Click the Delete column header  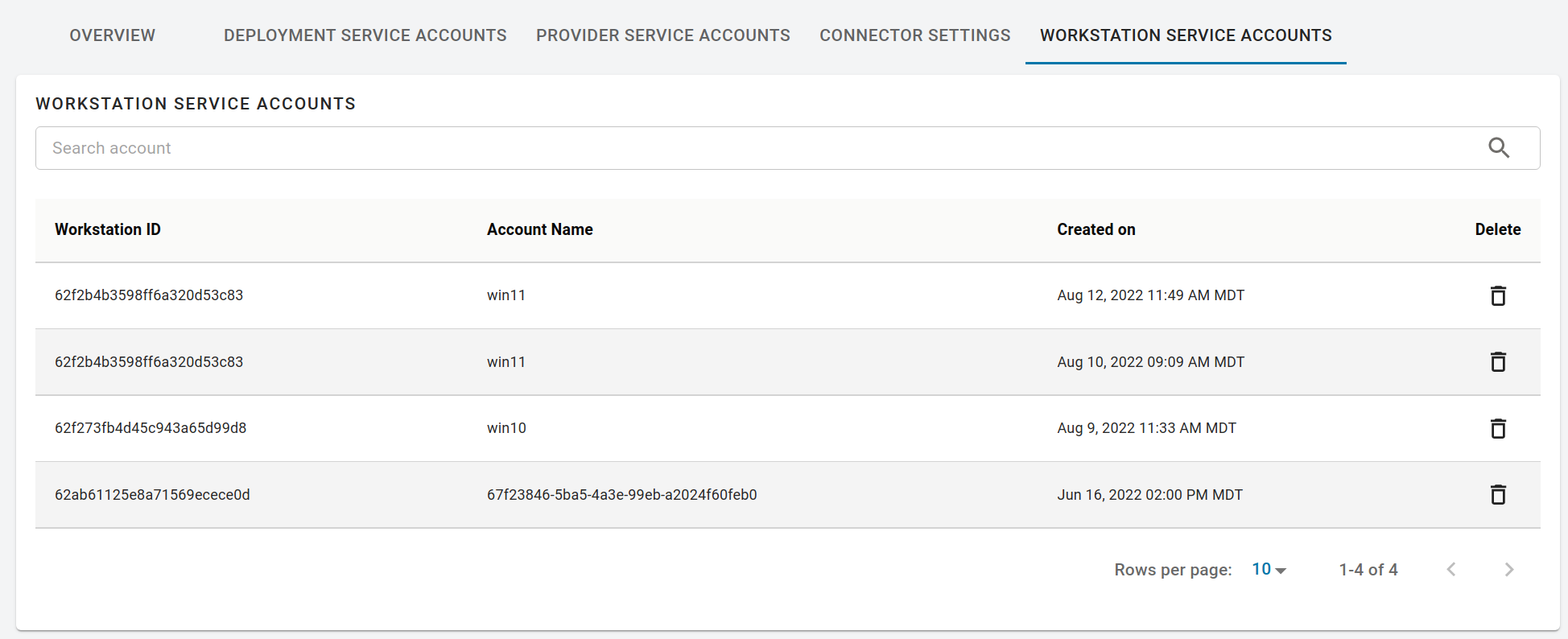pos(1498,229)
